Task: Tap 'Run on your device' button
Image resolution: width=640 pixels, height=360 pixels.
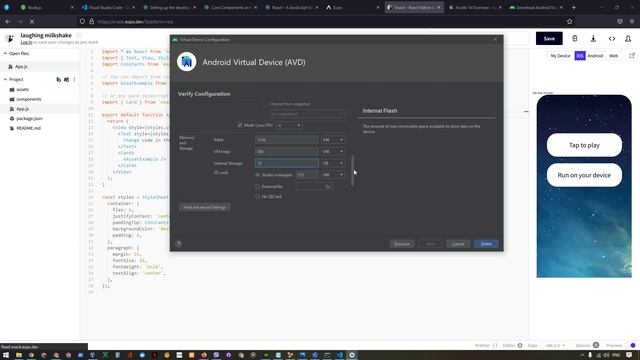Action: (584, 175)
